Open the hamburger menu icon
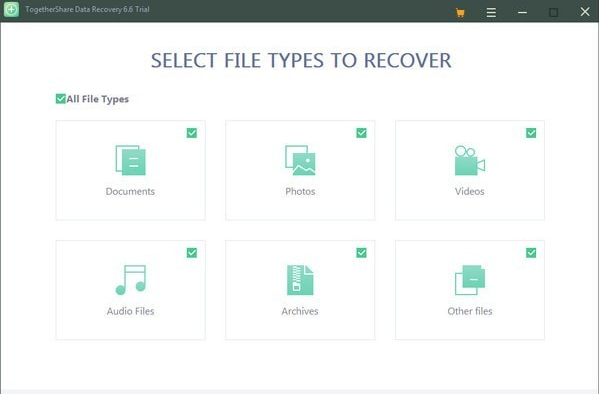 [x=491, y=13]
